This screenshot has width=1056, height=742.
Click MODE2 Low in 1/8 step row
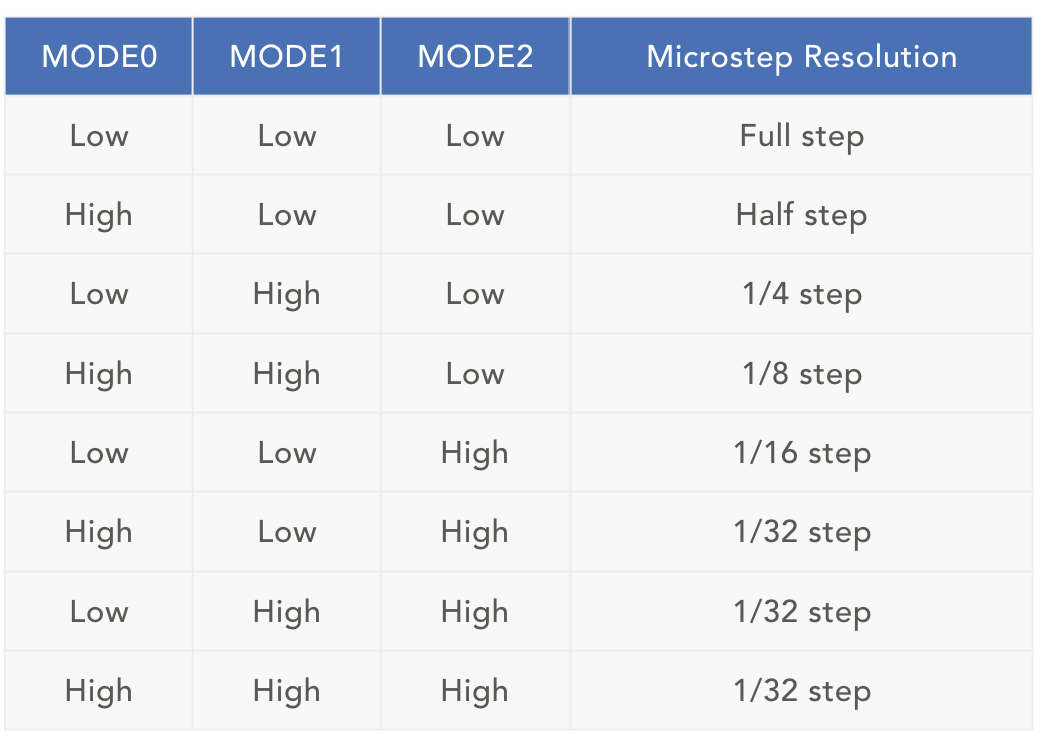(475, 374)
